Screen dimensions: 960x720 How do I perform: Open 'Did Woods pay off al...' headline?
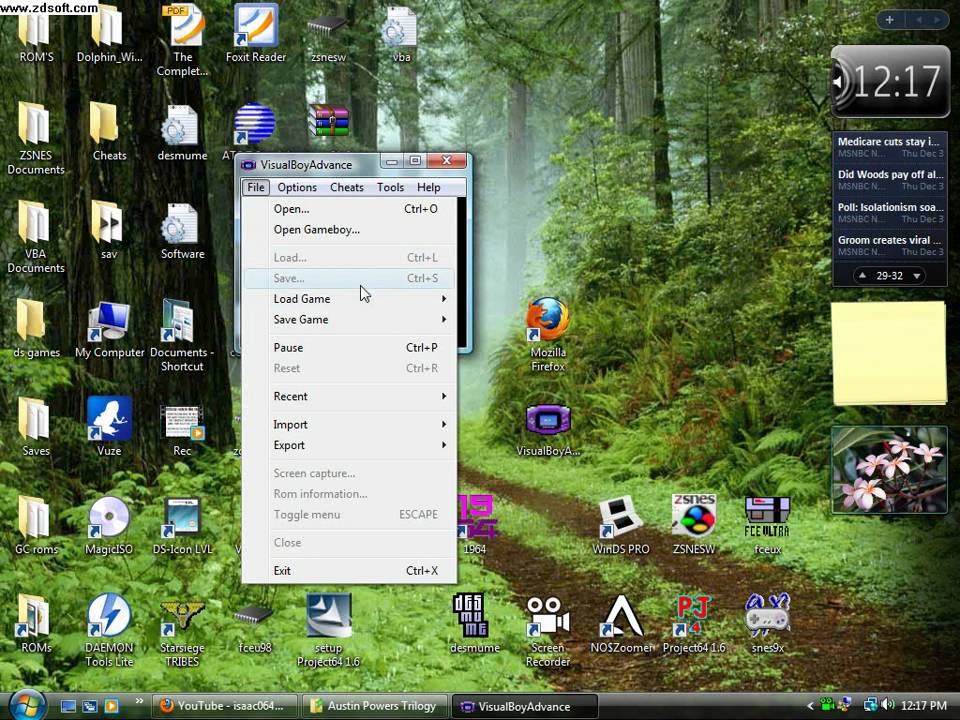(890, 180)
